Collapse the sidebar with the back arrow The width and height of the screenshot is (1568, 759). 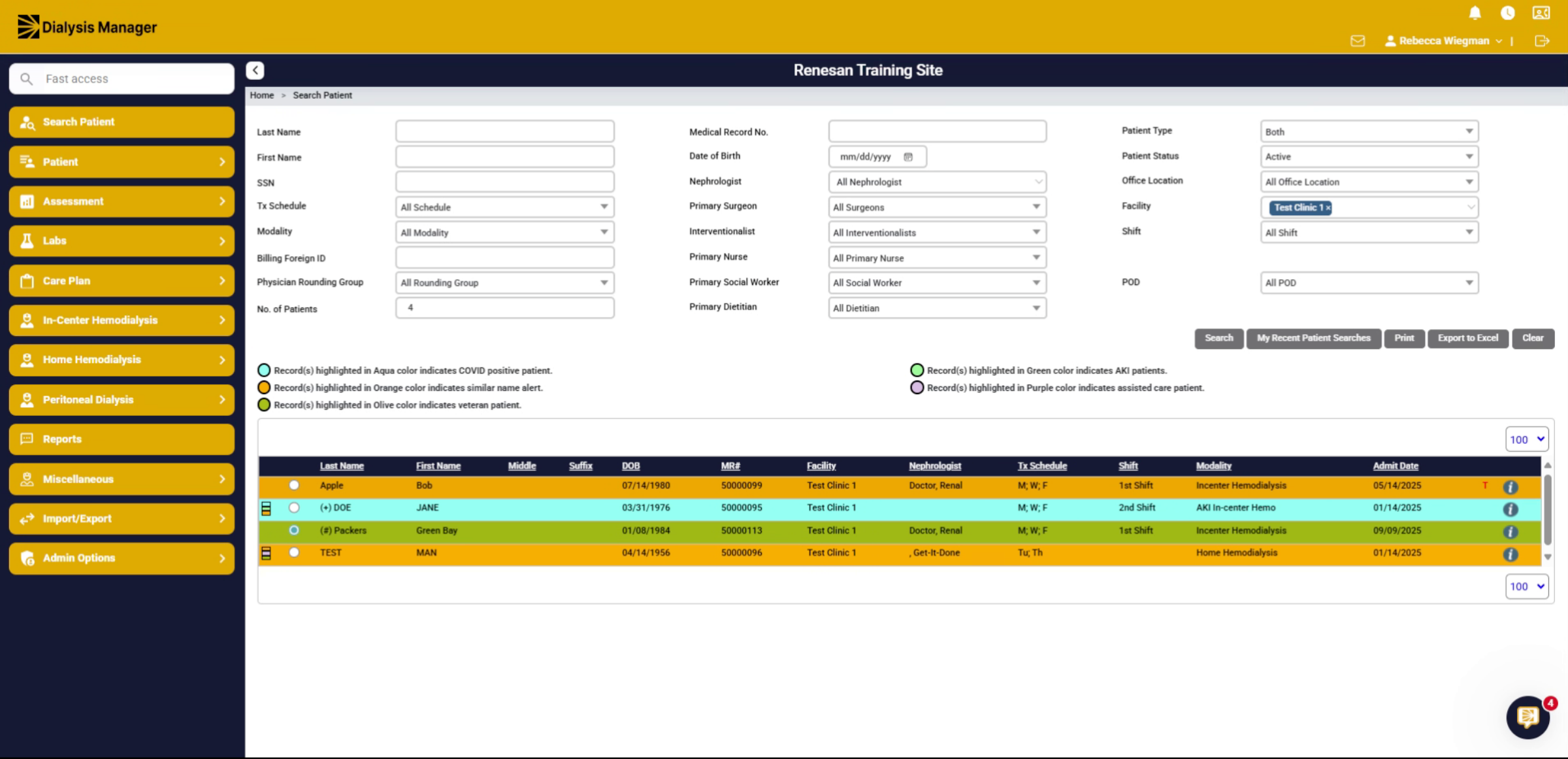pyautogui.click(x=255, y=70)
